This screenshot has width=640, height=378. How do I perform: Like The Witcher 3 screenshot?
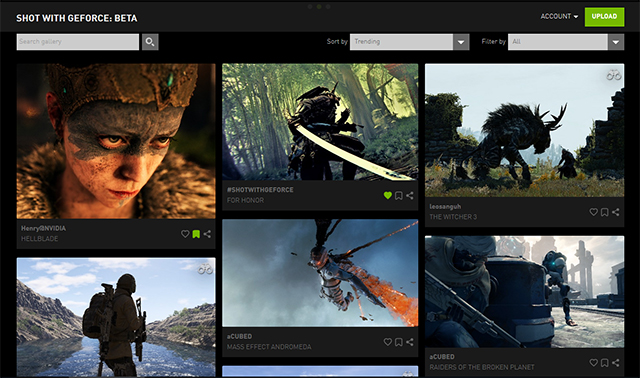pos(593,212)
